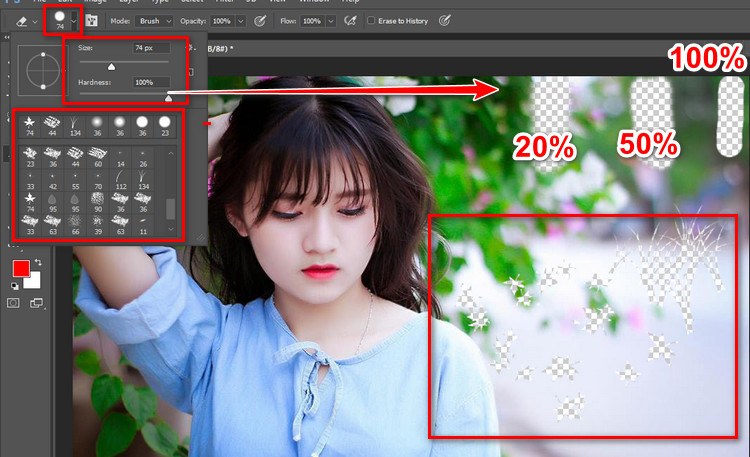
Task: Select the star brush preset 70
Action: pos(98,180)
